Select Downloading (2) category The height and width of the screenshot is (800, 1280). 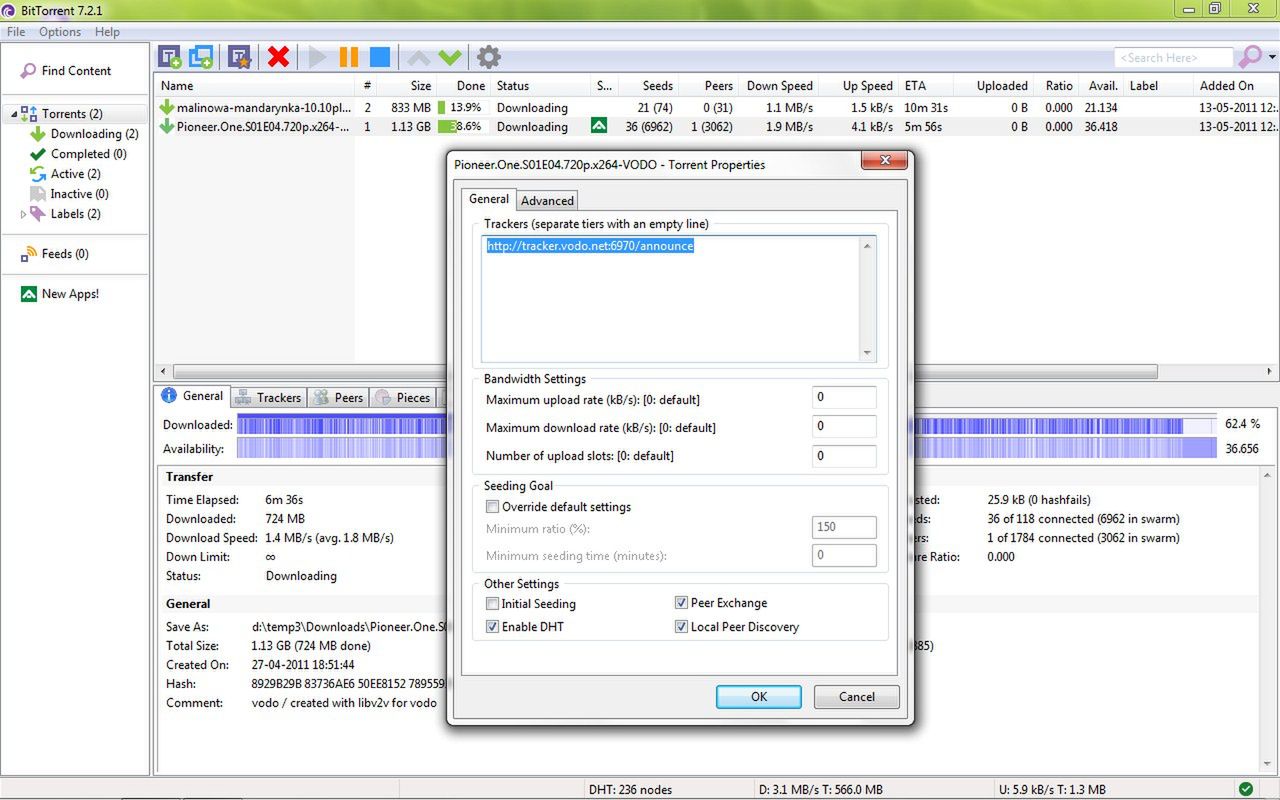tap(84, 134)
